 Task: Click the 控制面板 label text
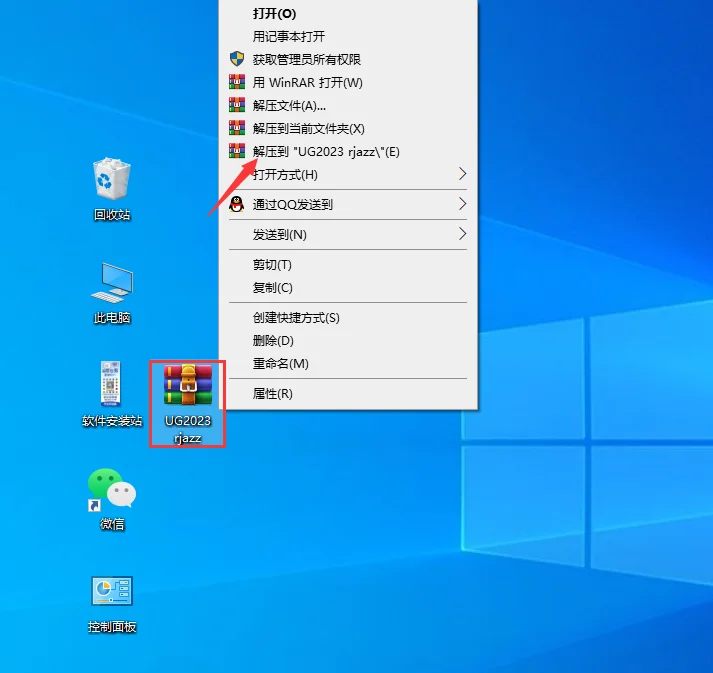(112, 627)
